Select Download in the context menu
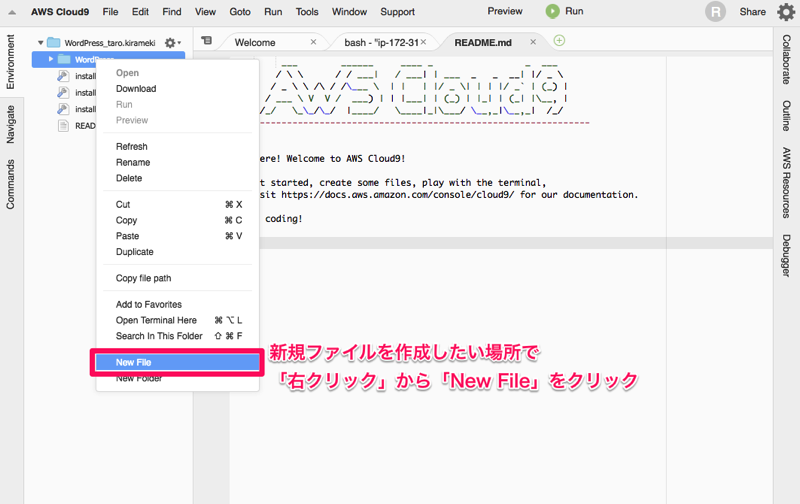The image size is (800, 504). click(x=136, y=89)
